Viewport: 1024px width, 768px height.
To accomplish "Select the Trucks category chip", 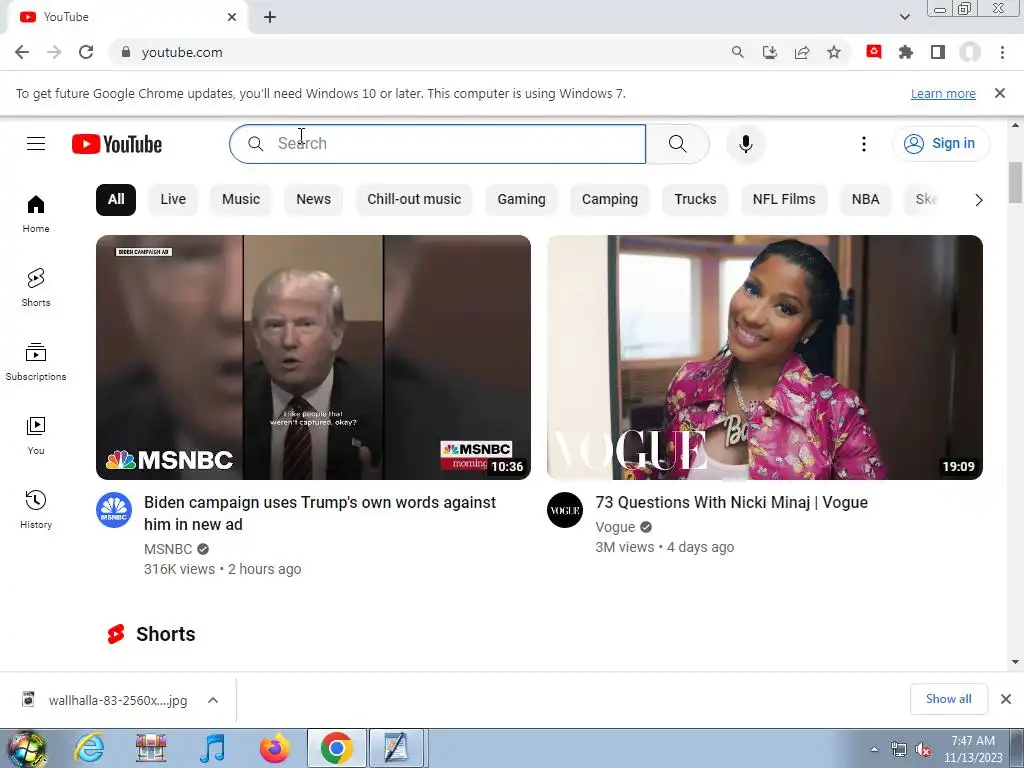I will pyautogui.click(x=696, y=199).
